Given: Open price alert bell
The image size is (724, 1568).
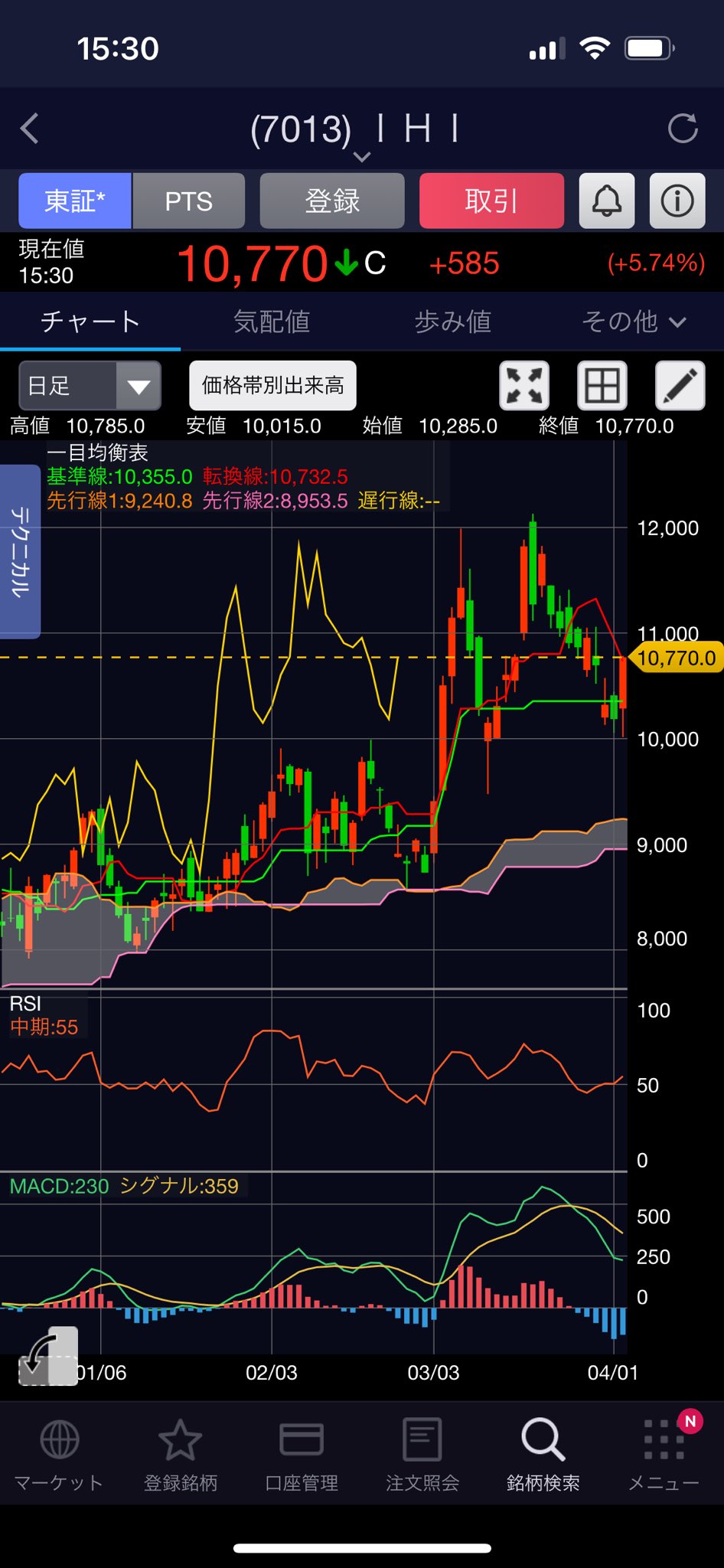Looking at the screenshot, I should coord(607,201).
